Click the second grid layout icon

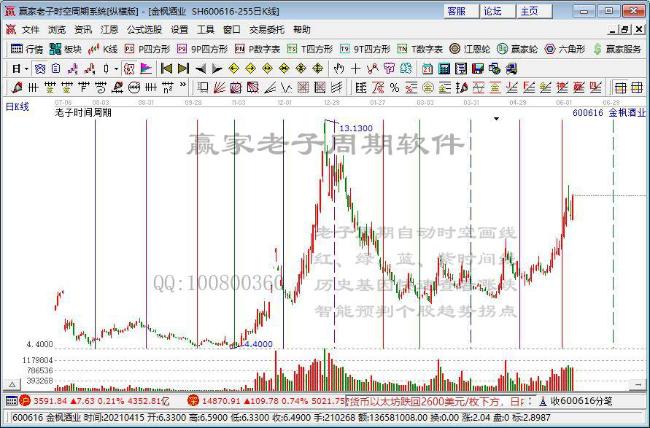[636, 88]
